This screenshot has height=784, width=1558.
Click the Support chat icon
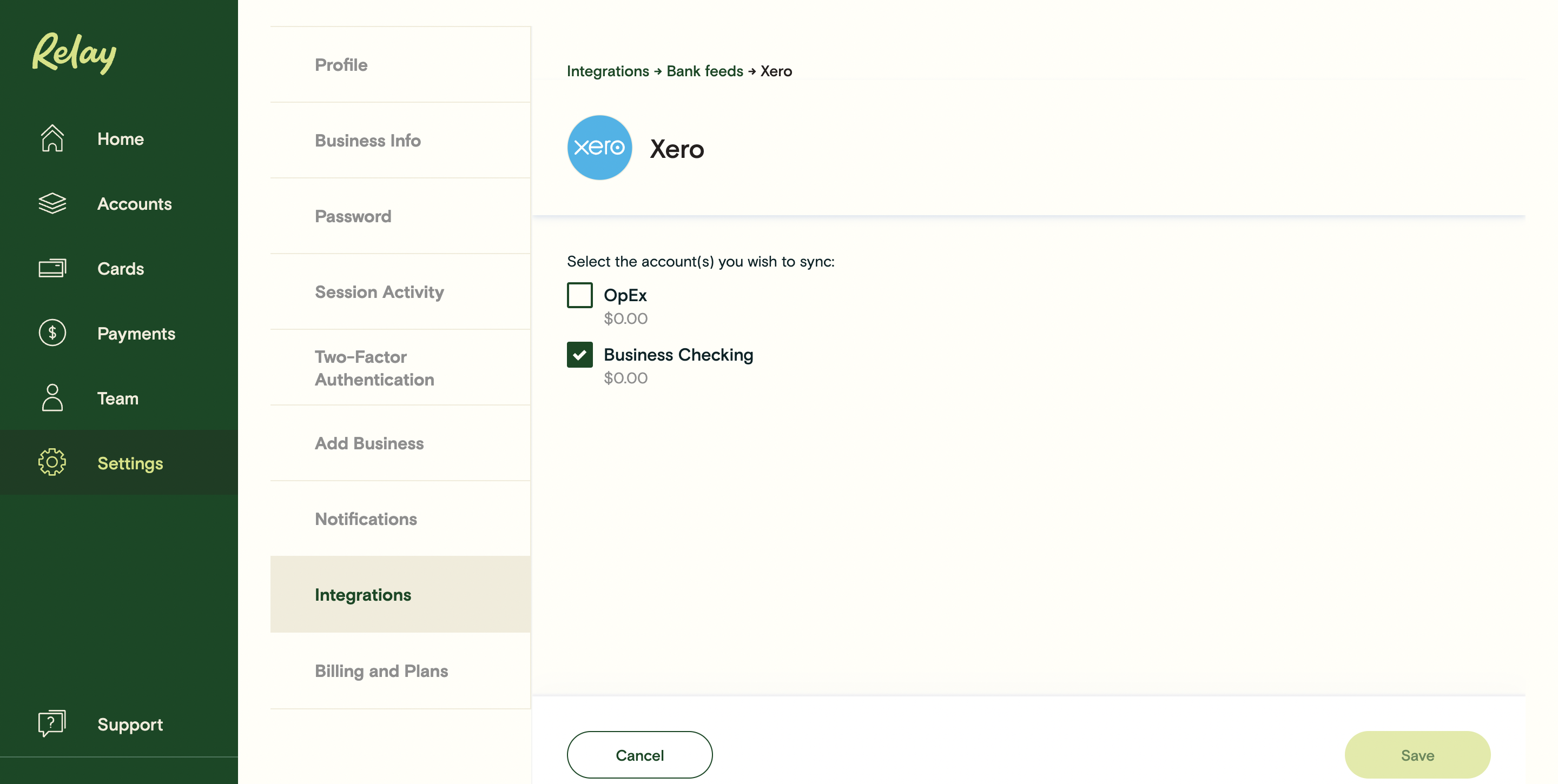point(52,723)
